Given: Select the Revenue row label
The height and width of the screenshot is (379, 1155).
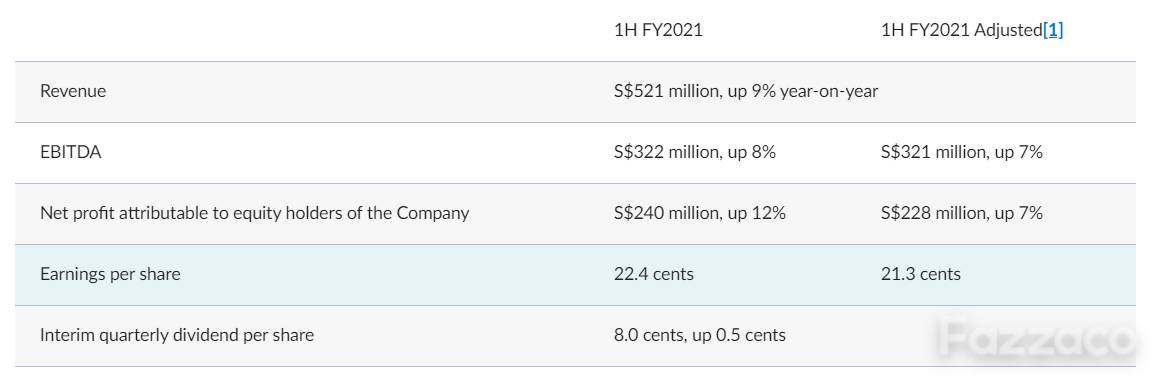Looking at the screenshot, I should (x=73, y=91).
